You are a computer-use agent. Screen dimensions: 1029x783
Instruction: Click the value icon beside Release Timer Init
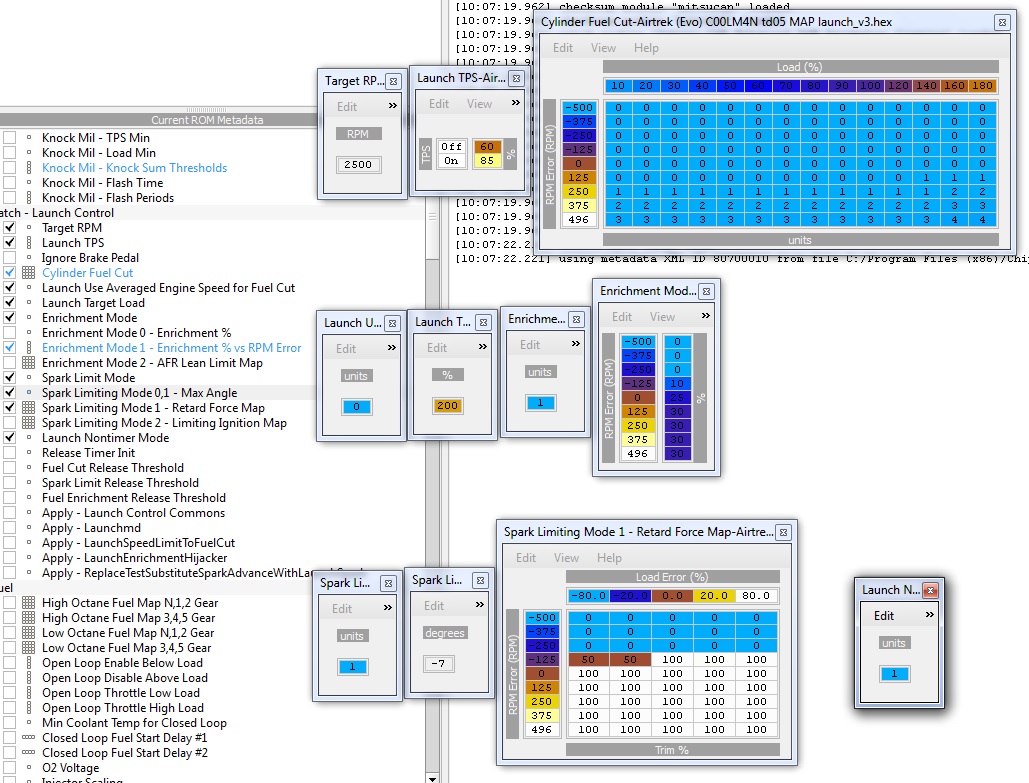tap(28, 453)
